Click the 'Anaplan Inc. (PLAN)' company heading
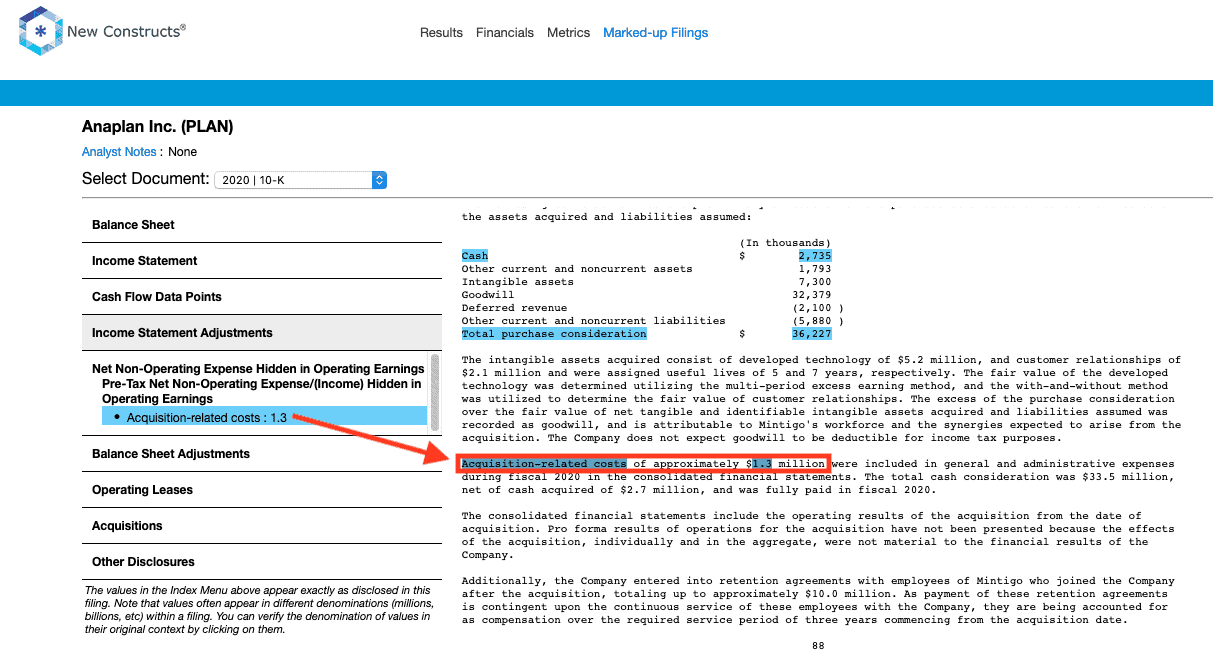 (158, 127)
